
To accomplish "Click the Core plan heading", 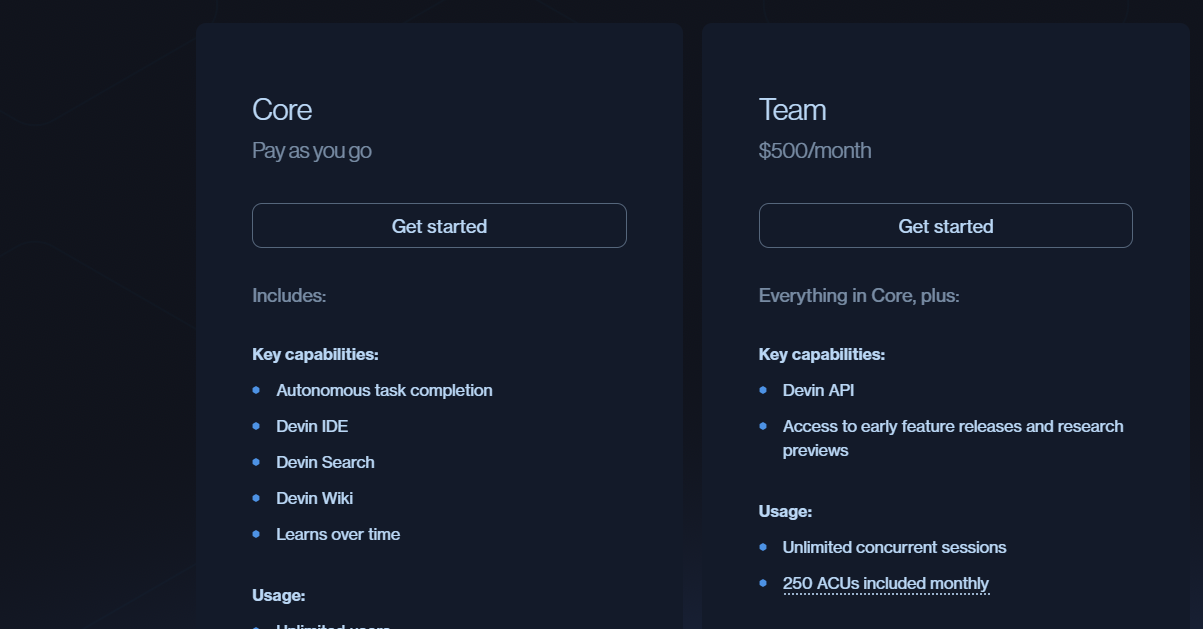I will [x=282, y=109].
